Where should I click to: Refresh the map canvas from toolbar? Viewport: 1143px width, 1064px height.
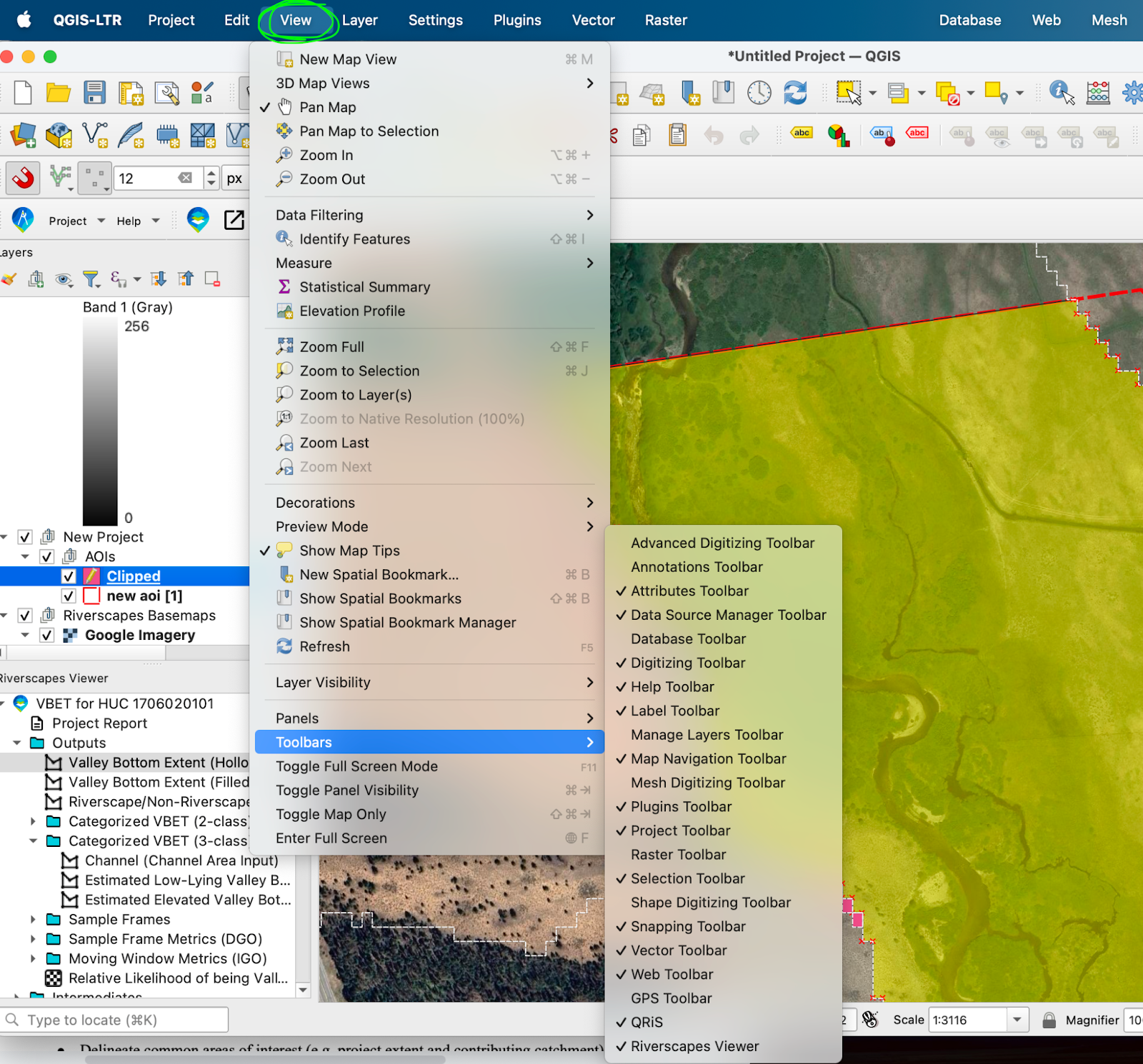(795, 92)
